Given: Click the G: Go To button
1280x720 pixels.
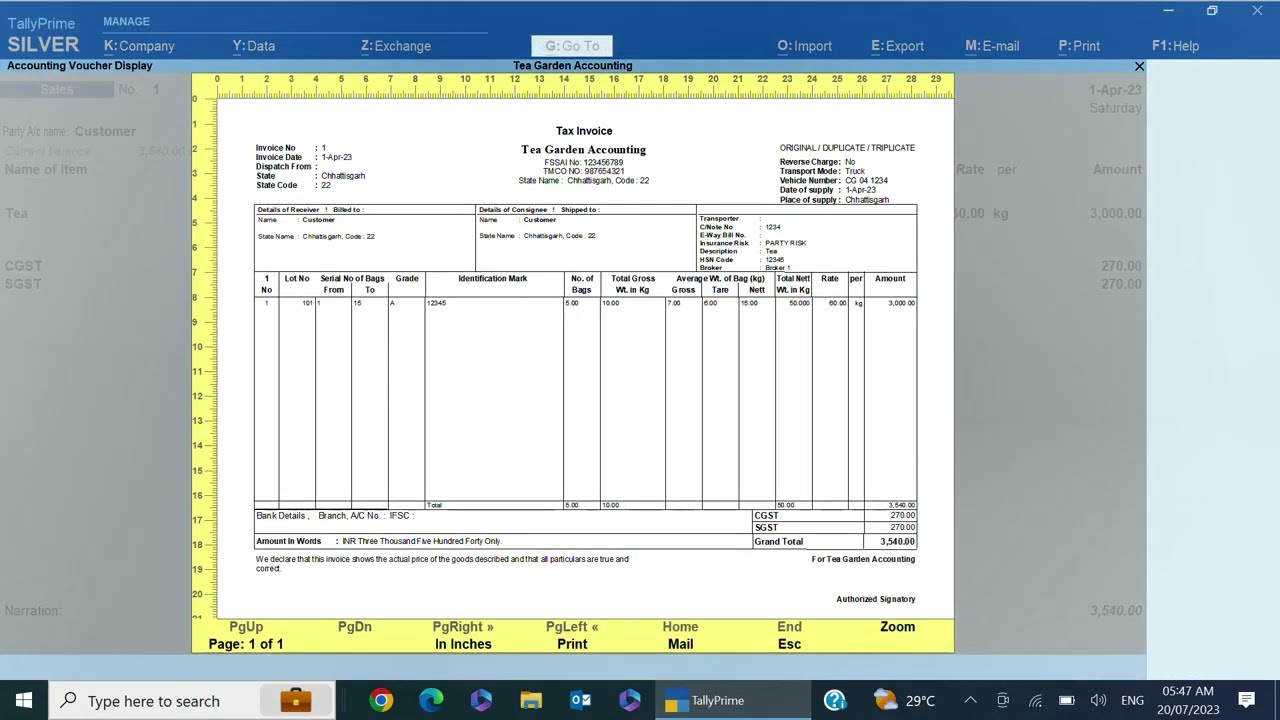Looking at the screenshot, I should pyautogui.click(x=572, y=46).
